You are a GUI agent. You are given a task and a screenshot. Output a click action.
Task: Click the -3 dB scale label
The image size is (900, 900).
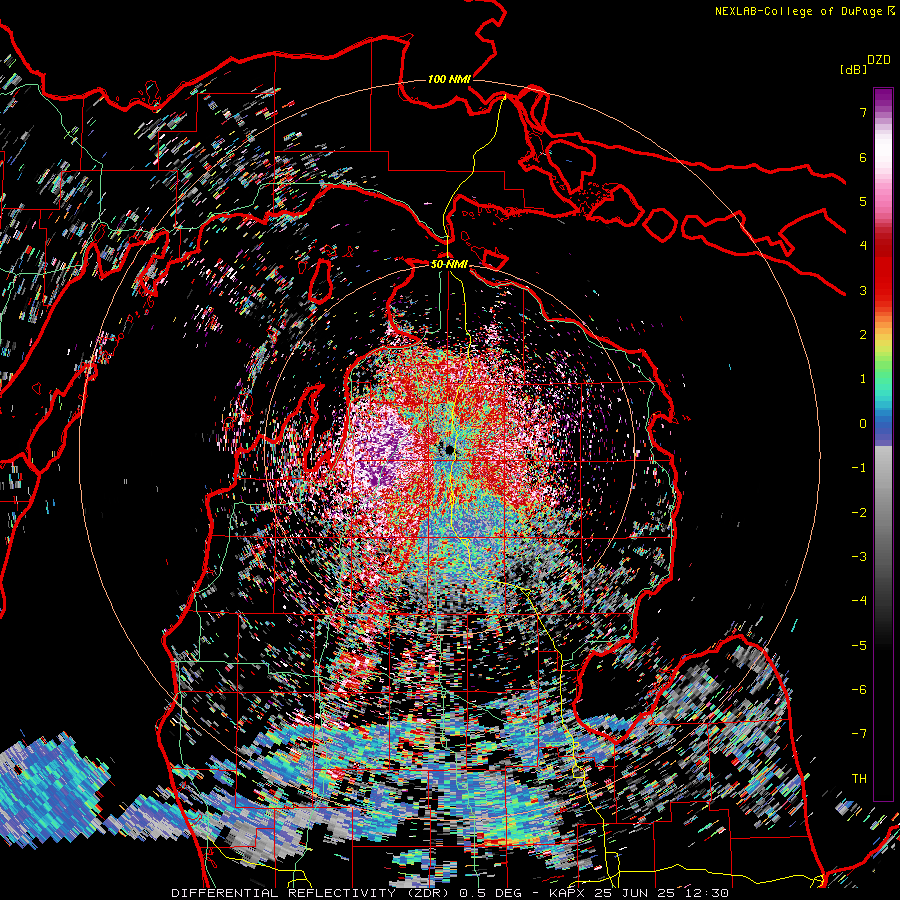point(859,557)
